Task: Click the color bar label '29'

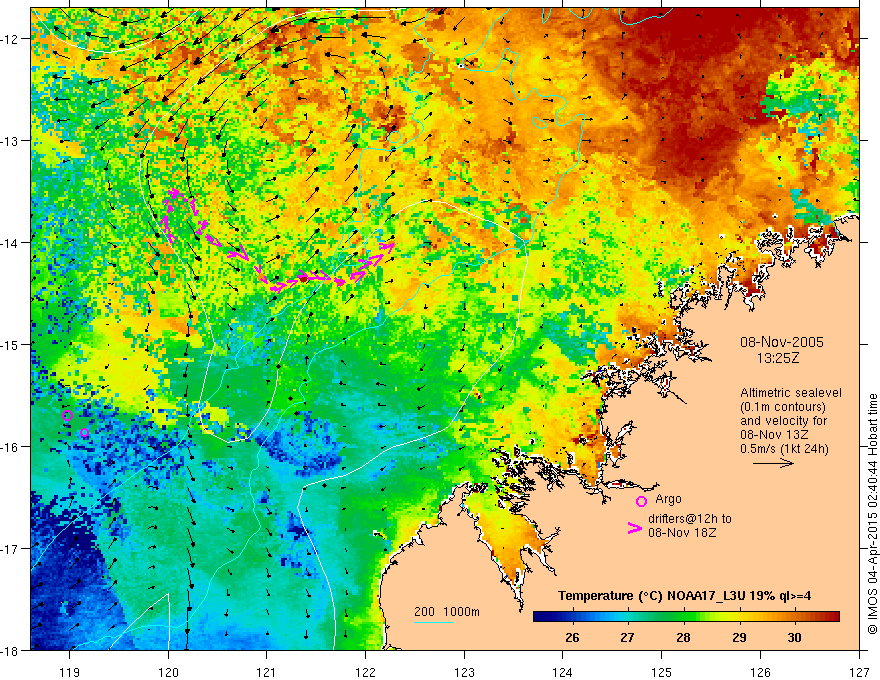Action: click(x=739, y=637)
